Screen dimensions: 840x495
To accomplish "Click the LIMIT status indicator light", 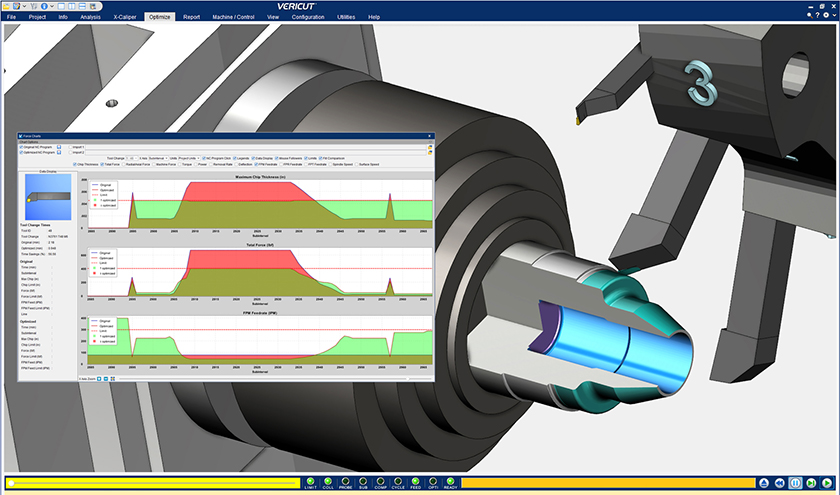I will (x=311, y=481).
